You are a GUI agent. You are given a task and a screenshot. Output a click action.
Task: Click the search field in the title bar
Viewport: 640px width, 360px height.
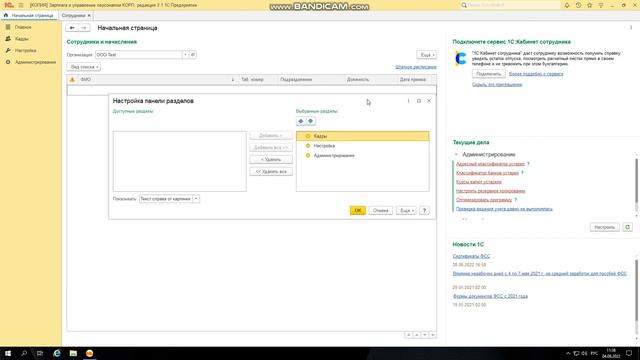(x=510, y=5)
